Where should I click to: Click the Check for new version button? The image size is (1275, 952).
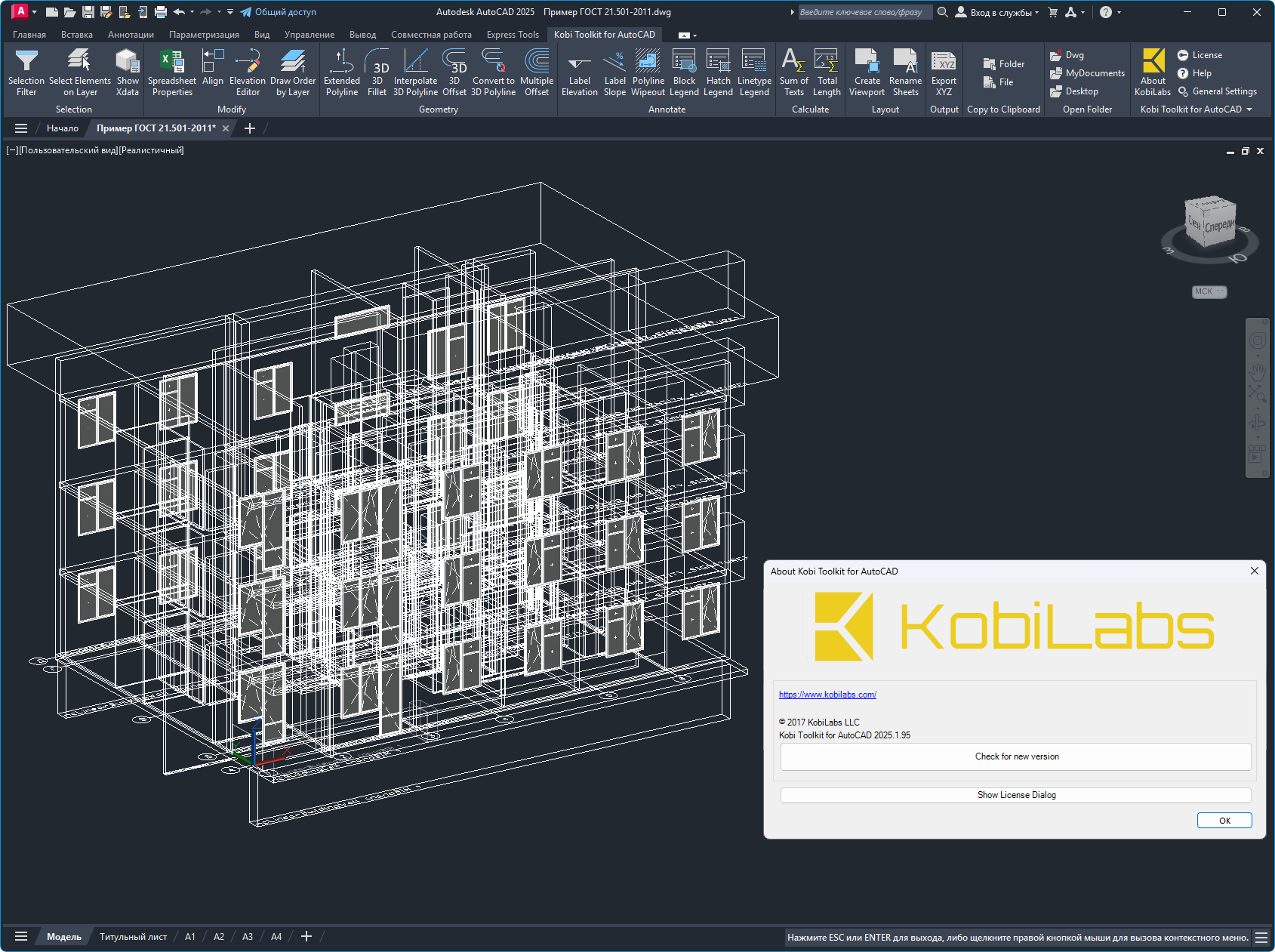tap(1015, 756)
